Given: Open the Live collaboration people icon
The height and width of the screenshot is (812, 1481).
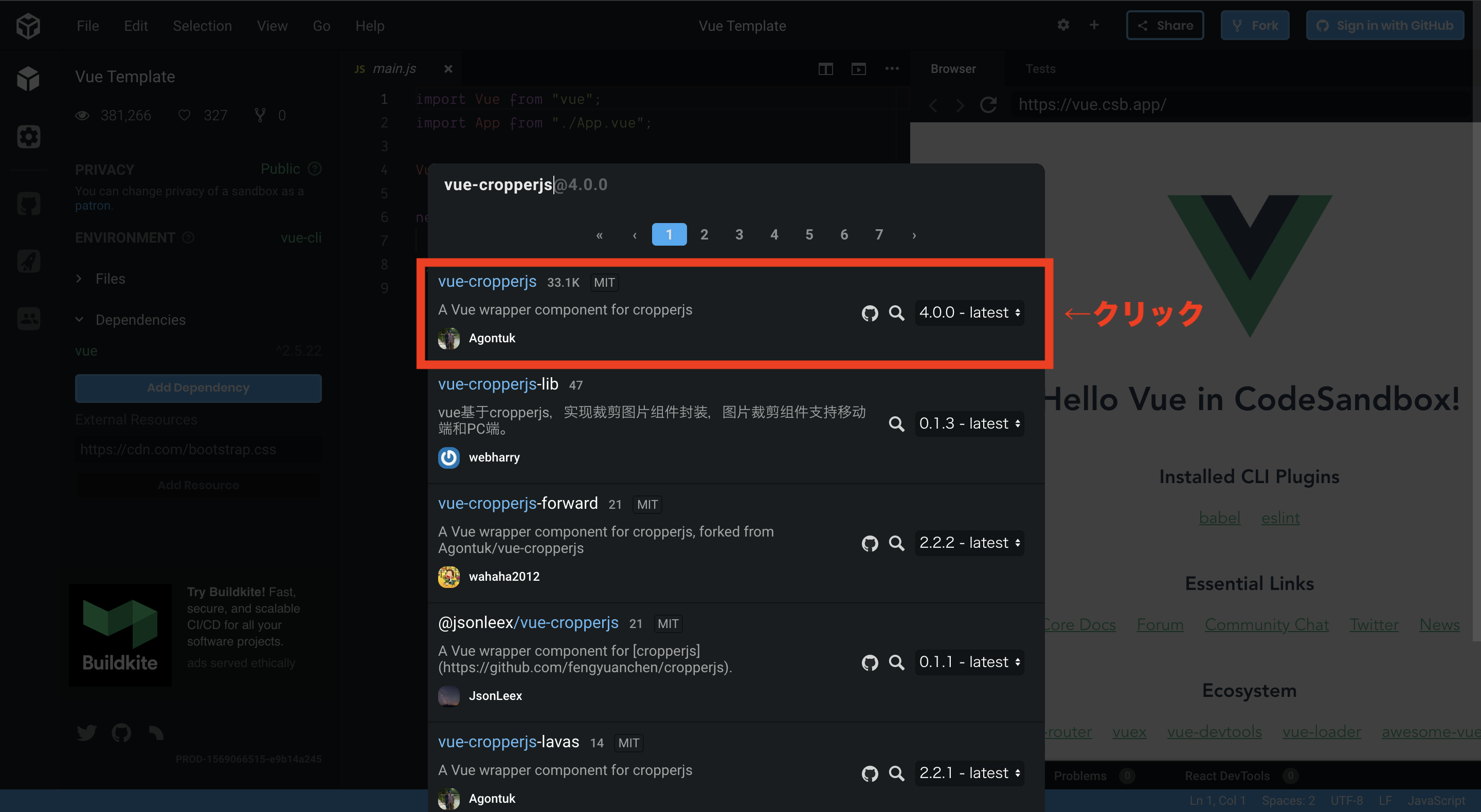Looking at the screenshot, I should pyautogui.click(x=28, y=318).
